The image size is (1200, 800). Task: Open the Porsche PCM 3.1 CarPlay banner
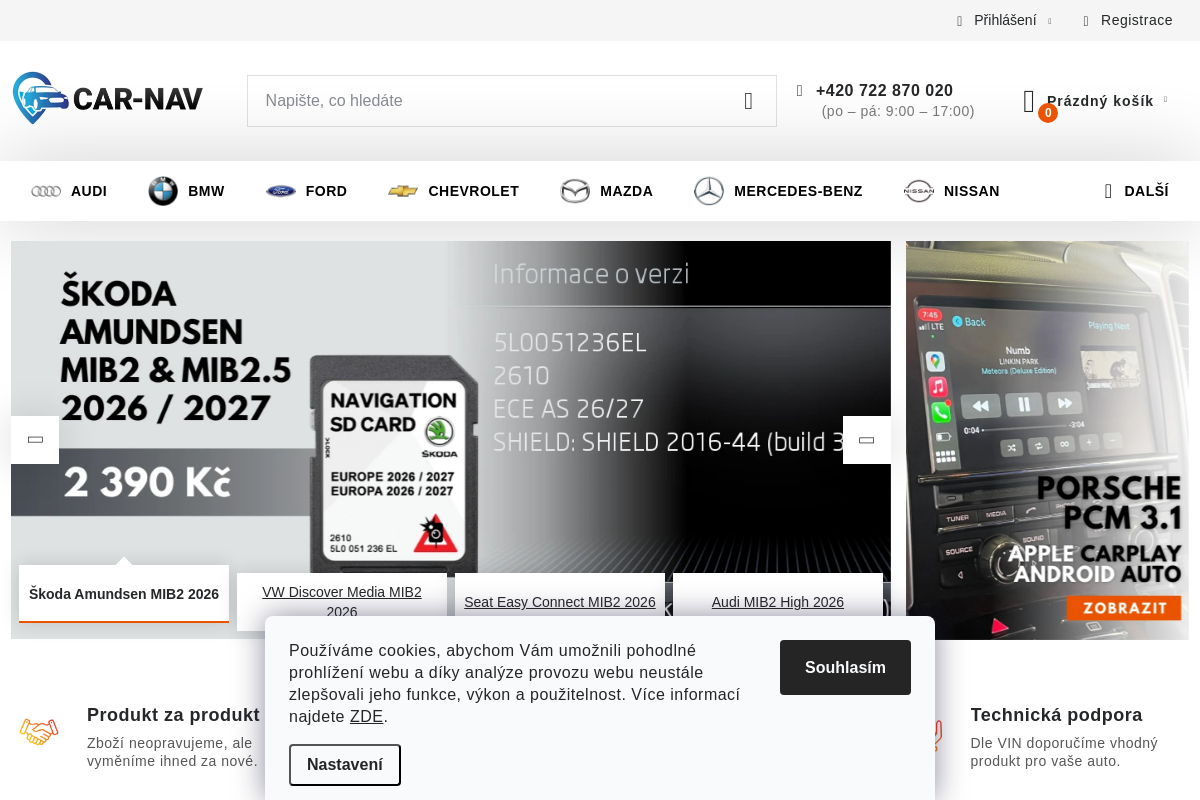pos(1047,440)
